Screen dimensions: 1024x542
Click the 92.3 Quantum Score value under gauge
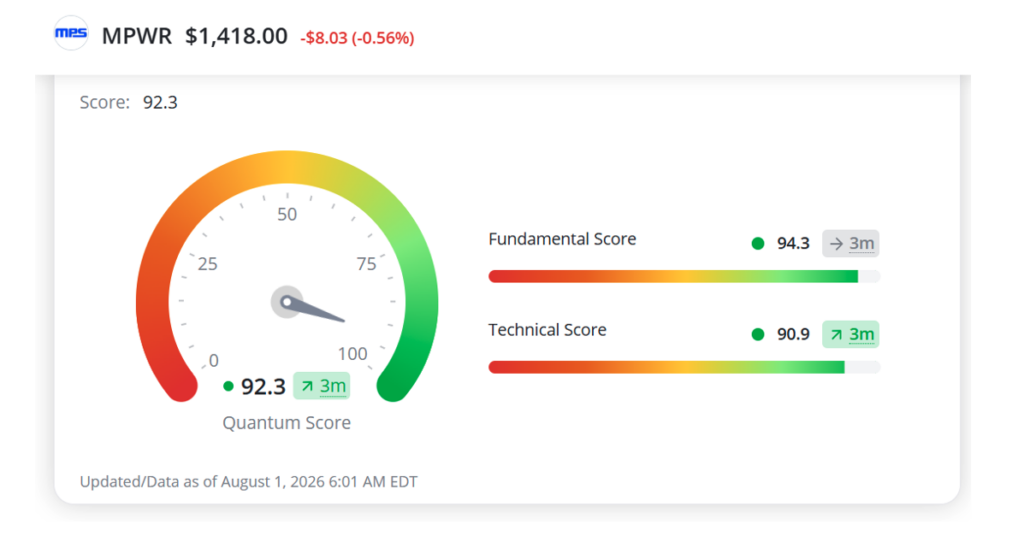(x=263, y=387)
